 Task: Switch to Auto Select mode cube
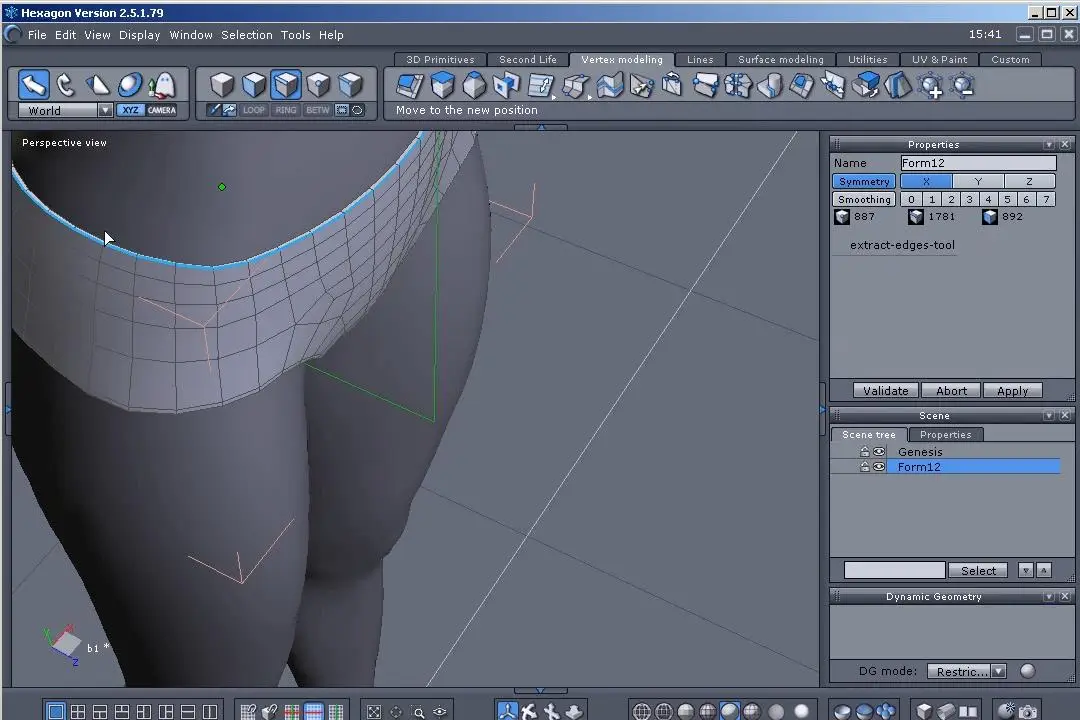tap(351, 85)
